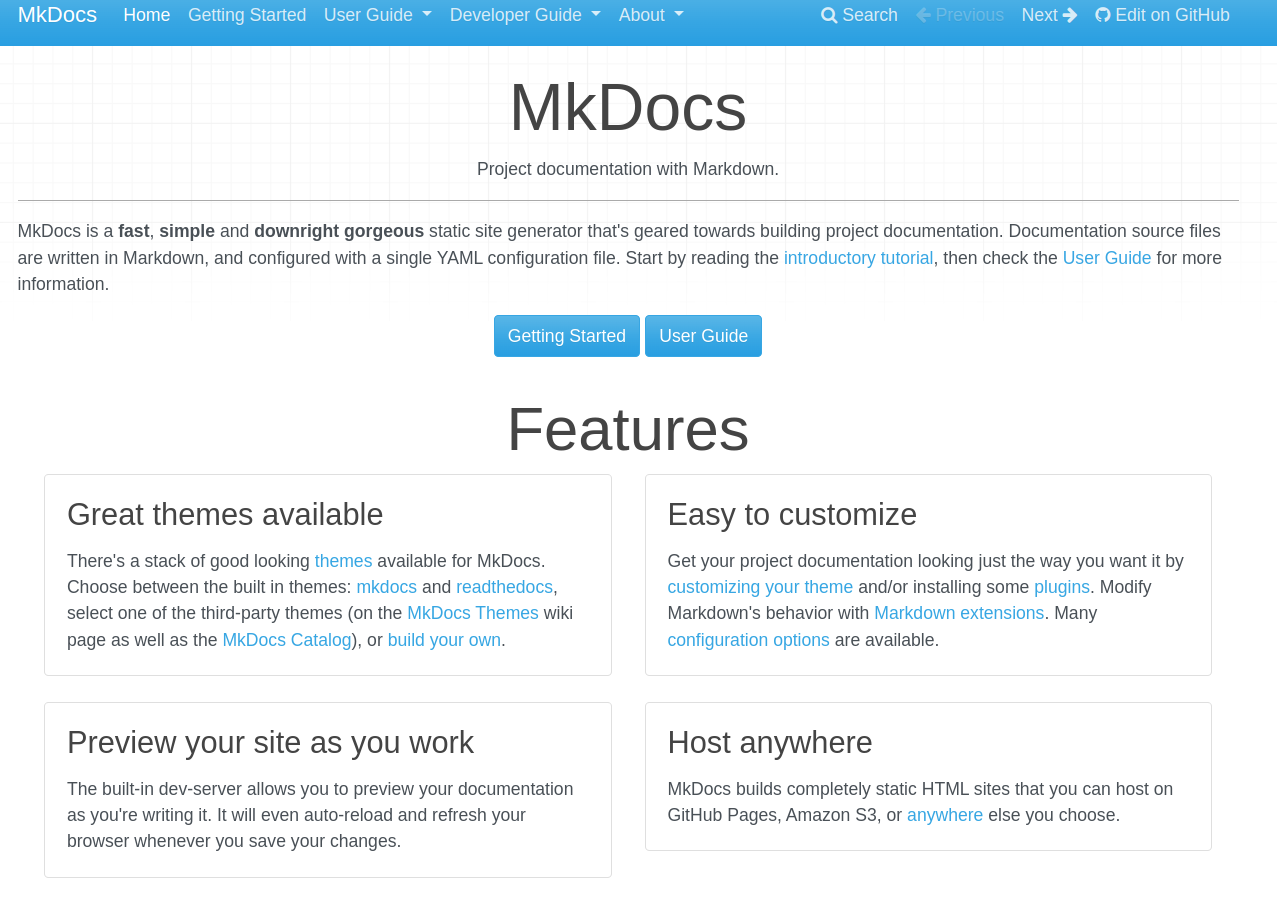Open the MkDocs Catalog link
1277x902 pixels.
pyautogui.click(x=287, y=640)
